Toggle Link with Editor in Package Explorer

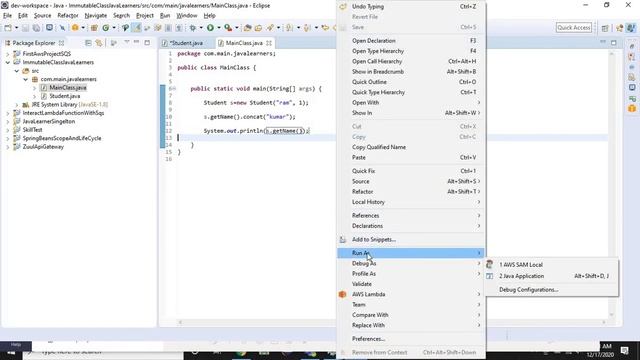click(x=99, y=42)
